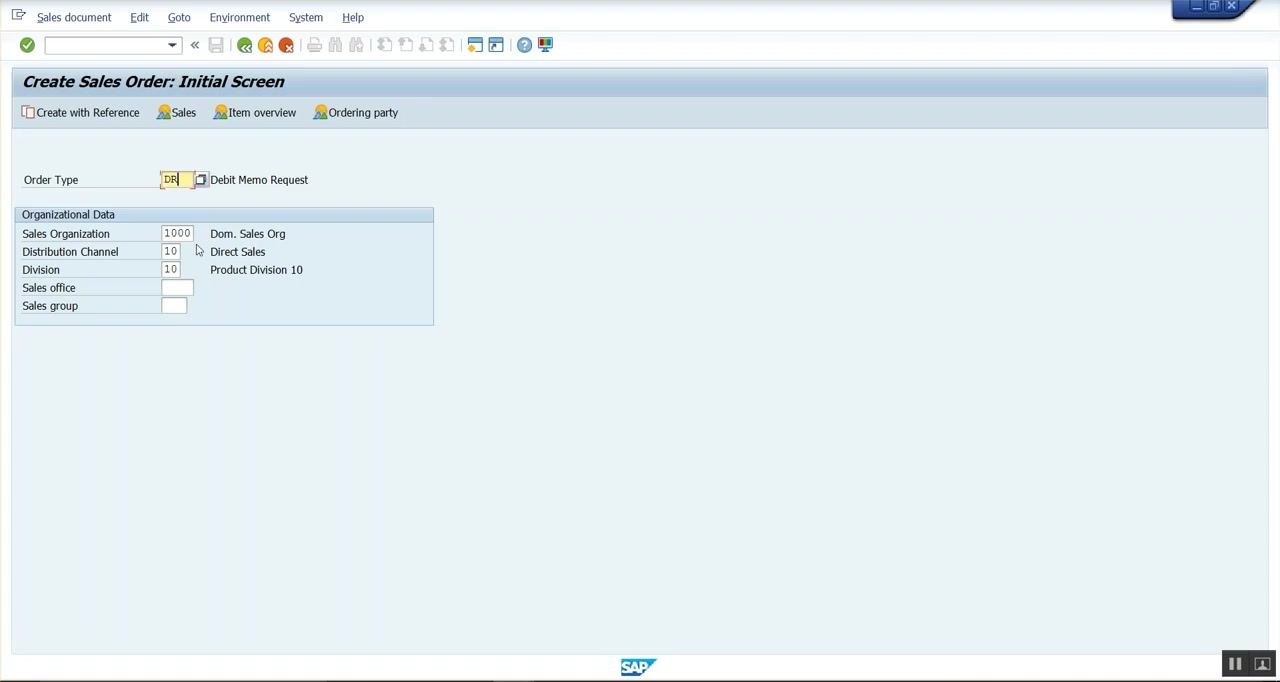The width and height of the screenshot is (1280, 682).
Task: Click the empty Sales office field
Action: 177,288
